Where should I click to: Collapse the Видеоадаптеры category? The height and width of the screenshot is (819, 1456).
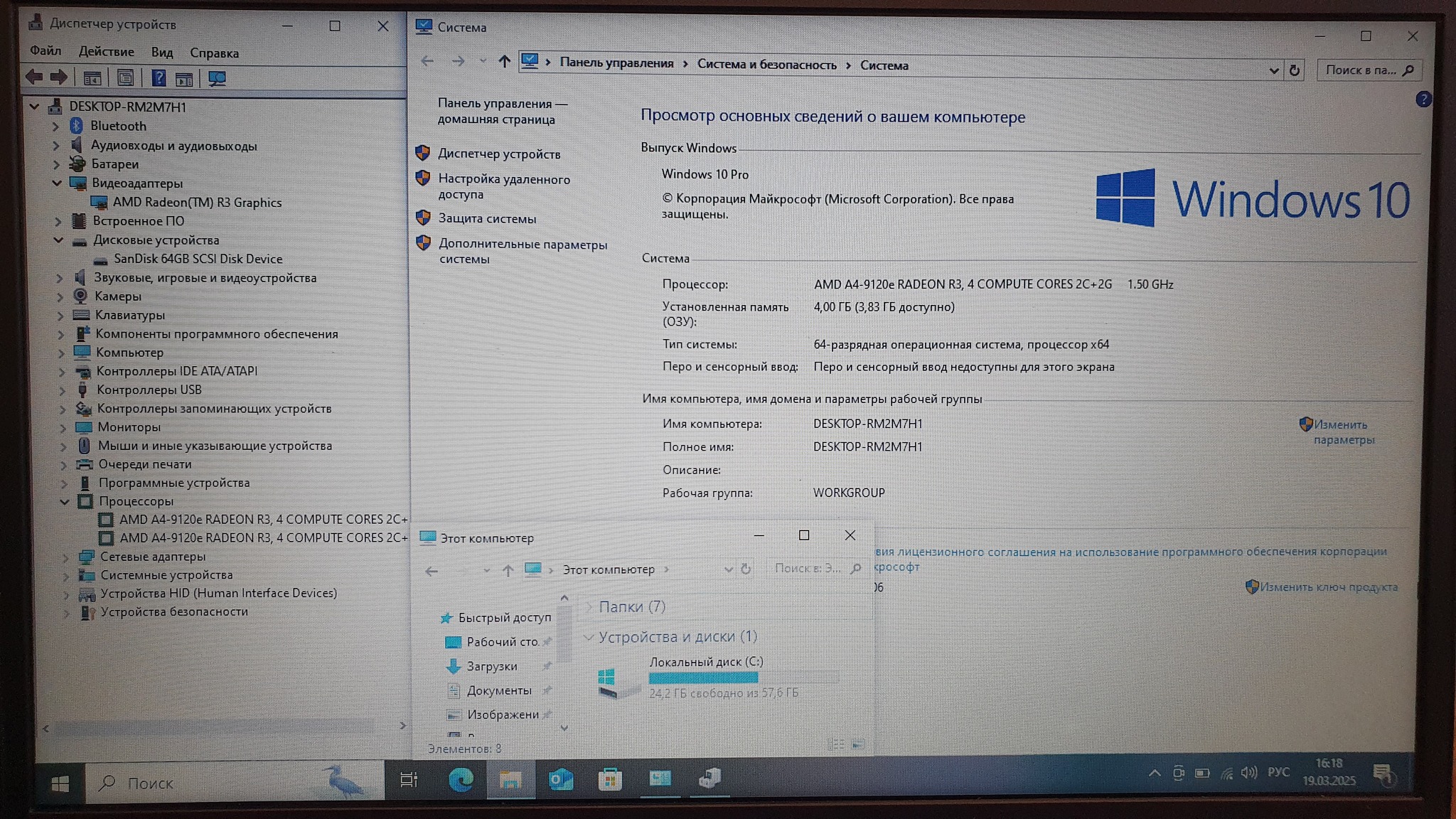pyautogui.click(x=57, y=183)
